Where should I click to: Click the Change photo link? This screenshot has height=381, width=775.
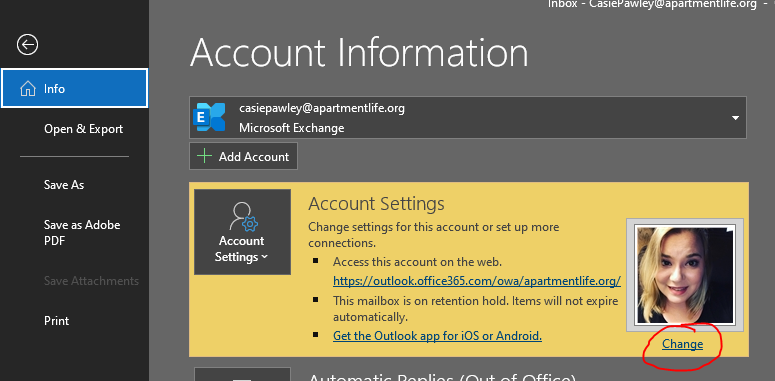pyautogui.click(x=682, y=344)
